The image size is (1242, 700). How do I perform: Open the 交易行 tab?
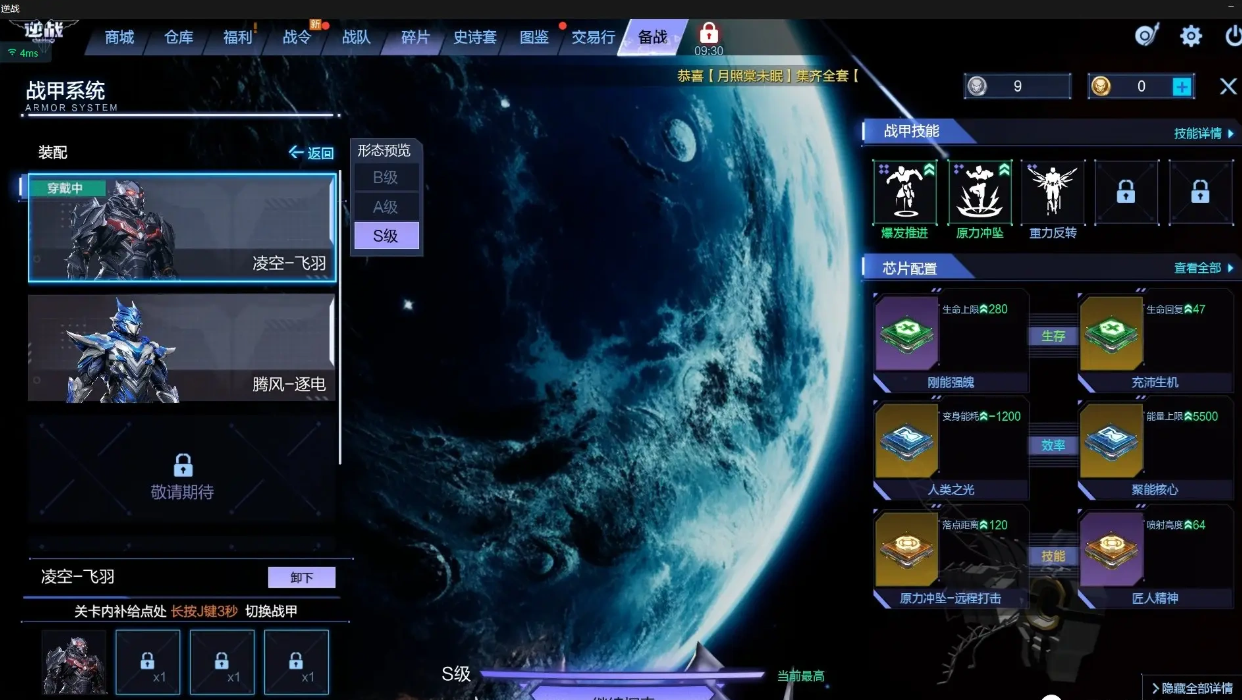pyautogui.click(x=593, y=37)
